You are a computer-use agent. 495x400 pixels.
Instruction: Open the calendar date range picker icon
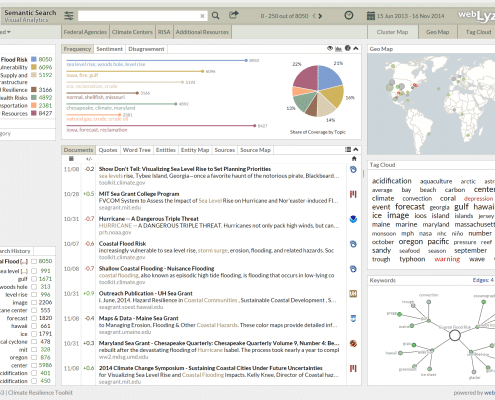click(371, 16)
